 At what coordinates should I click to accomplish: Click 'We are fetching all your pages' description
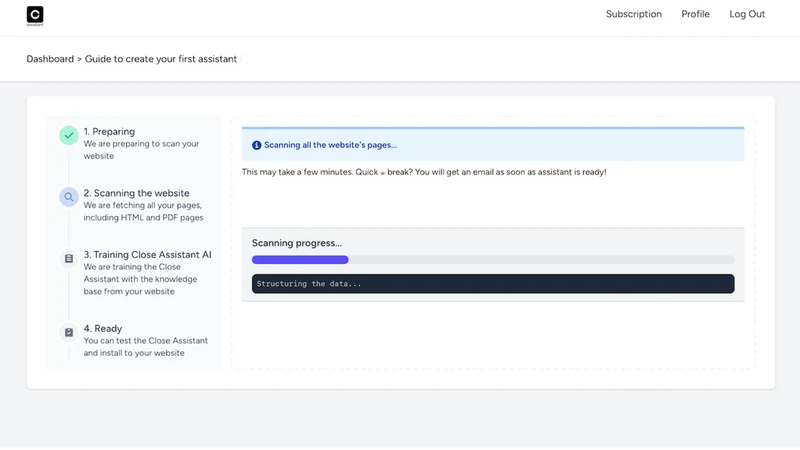click(x=143, y=212)
